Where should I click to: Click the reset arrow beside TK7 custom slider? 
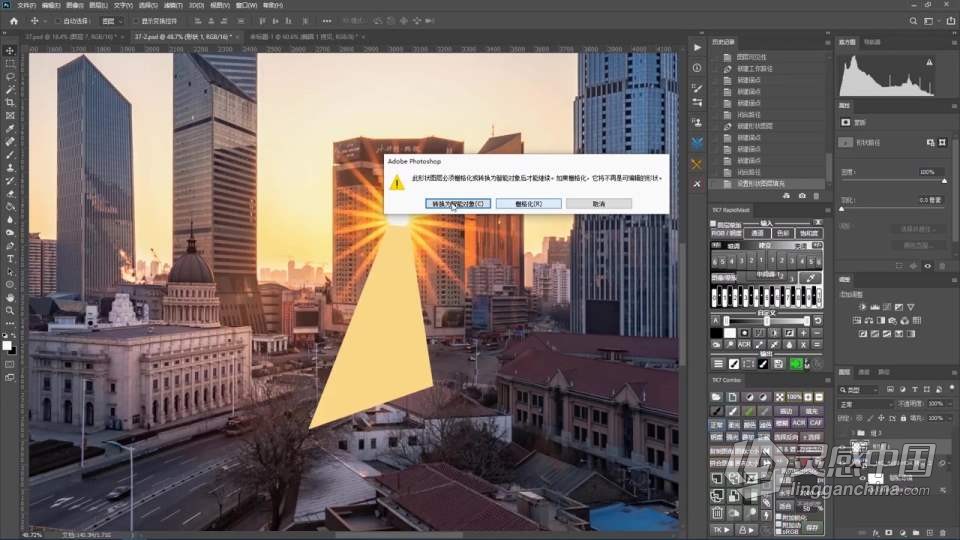point(817,321)
